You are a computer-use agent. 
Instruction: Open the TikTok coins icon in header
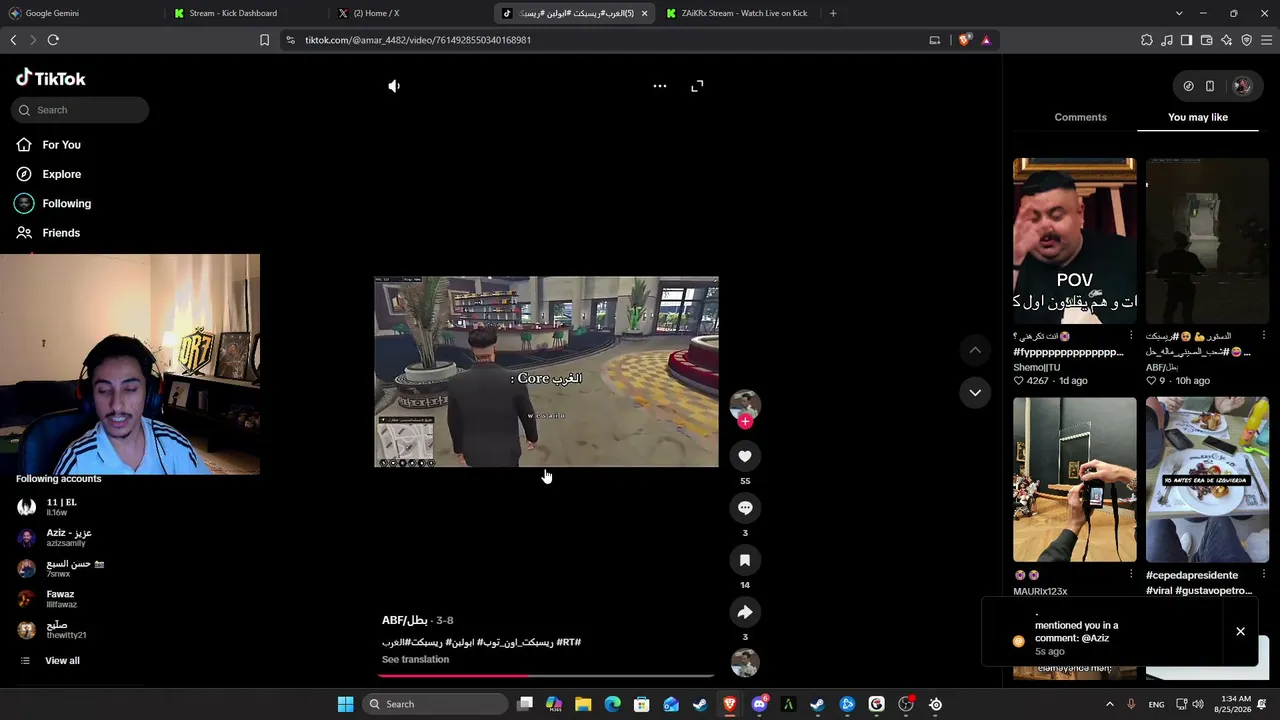point(1188,86)
